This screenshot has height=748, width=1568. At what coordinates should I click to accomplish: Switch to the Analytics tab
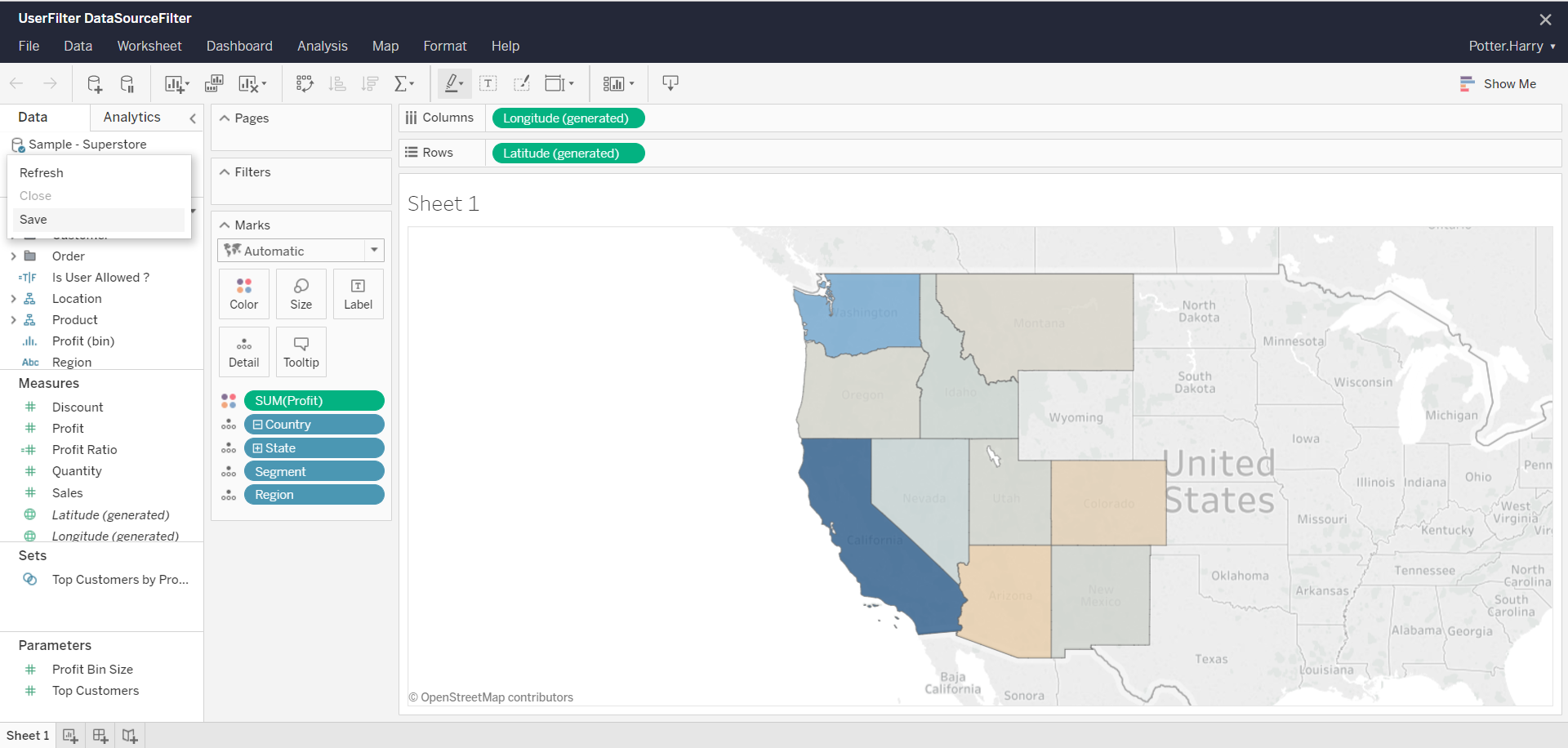(x=131, y=118)
